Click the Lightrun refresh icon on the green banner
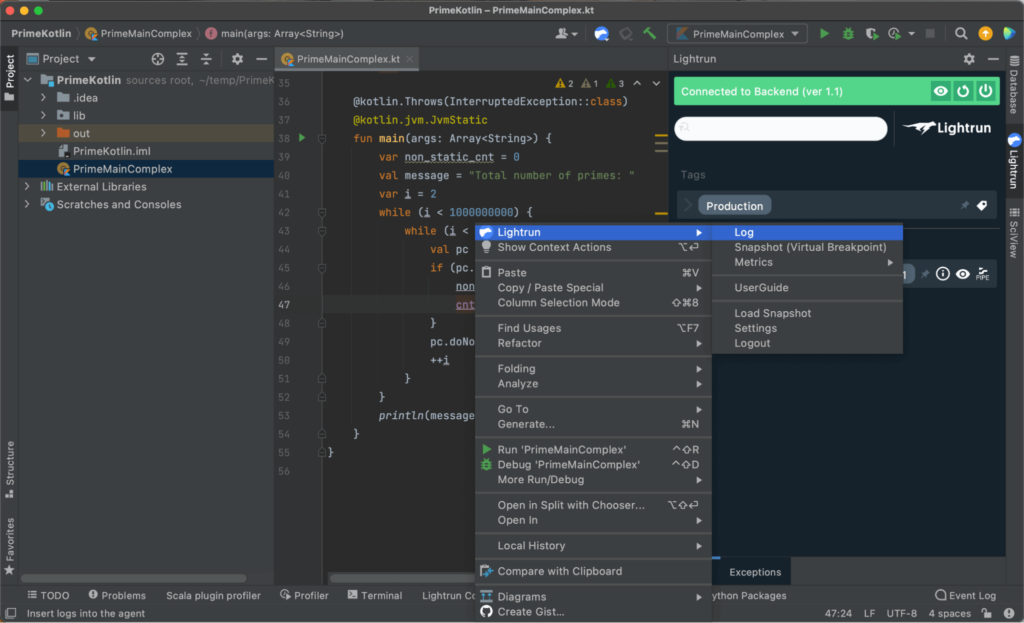This screenshot has height=623, width=1024. (963, 91)
